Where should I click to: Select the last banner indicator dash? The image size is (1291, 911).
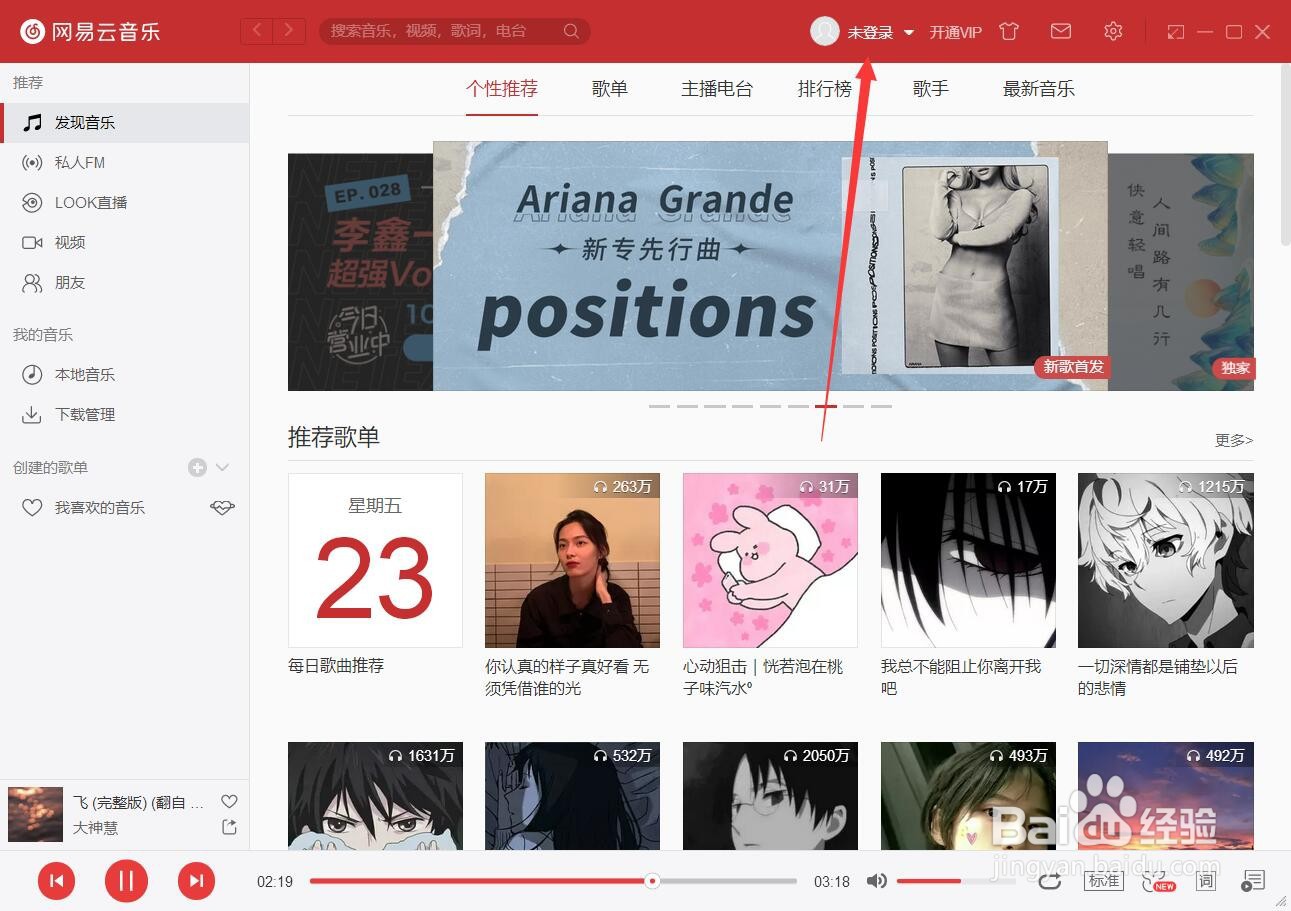click(881, 406)
